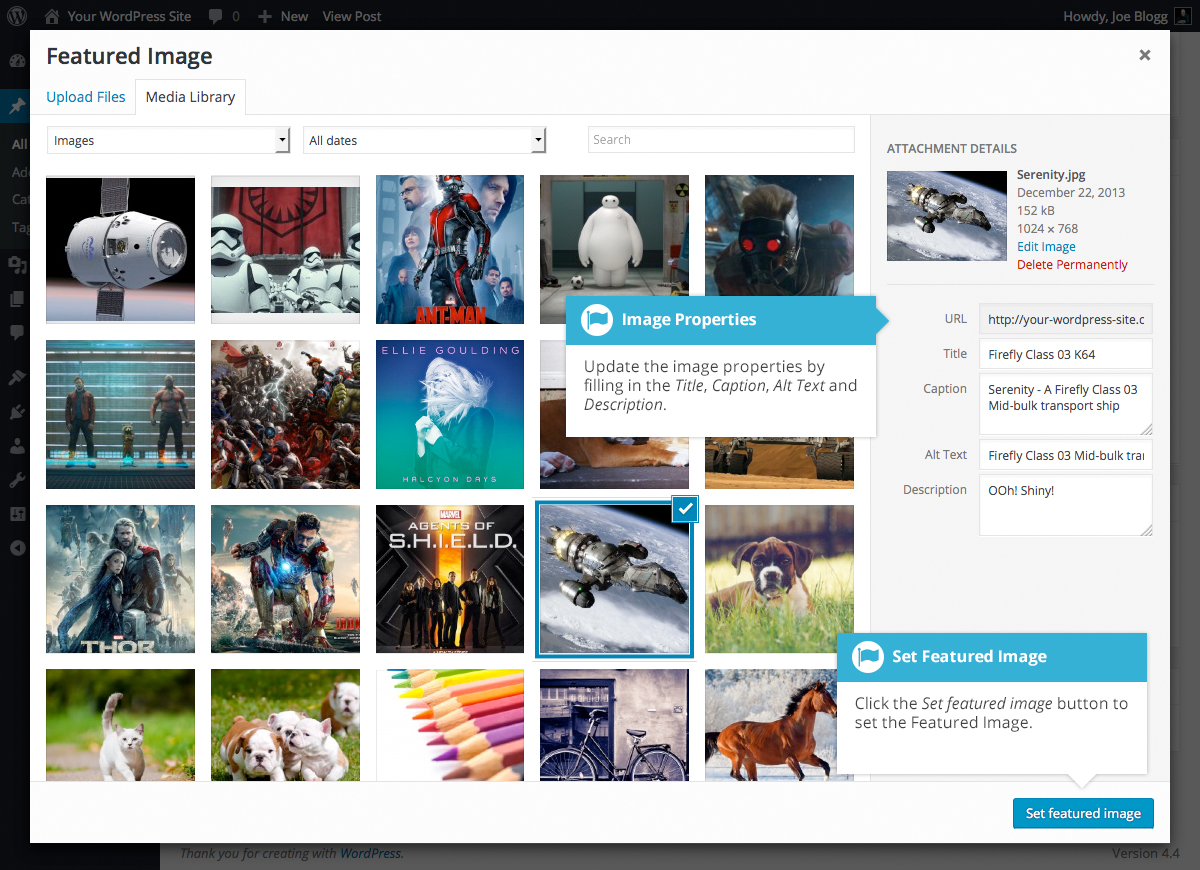Open Settings sliders icon in sidebar
Image resolution: width=1200 pixels, height=870 pixels.
click(x=17, y=514)
